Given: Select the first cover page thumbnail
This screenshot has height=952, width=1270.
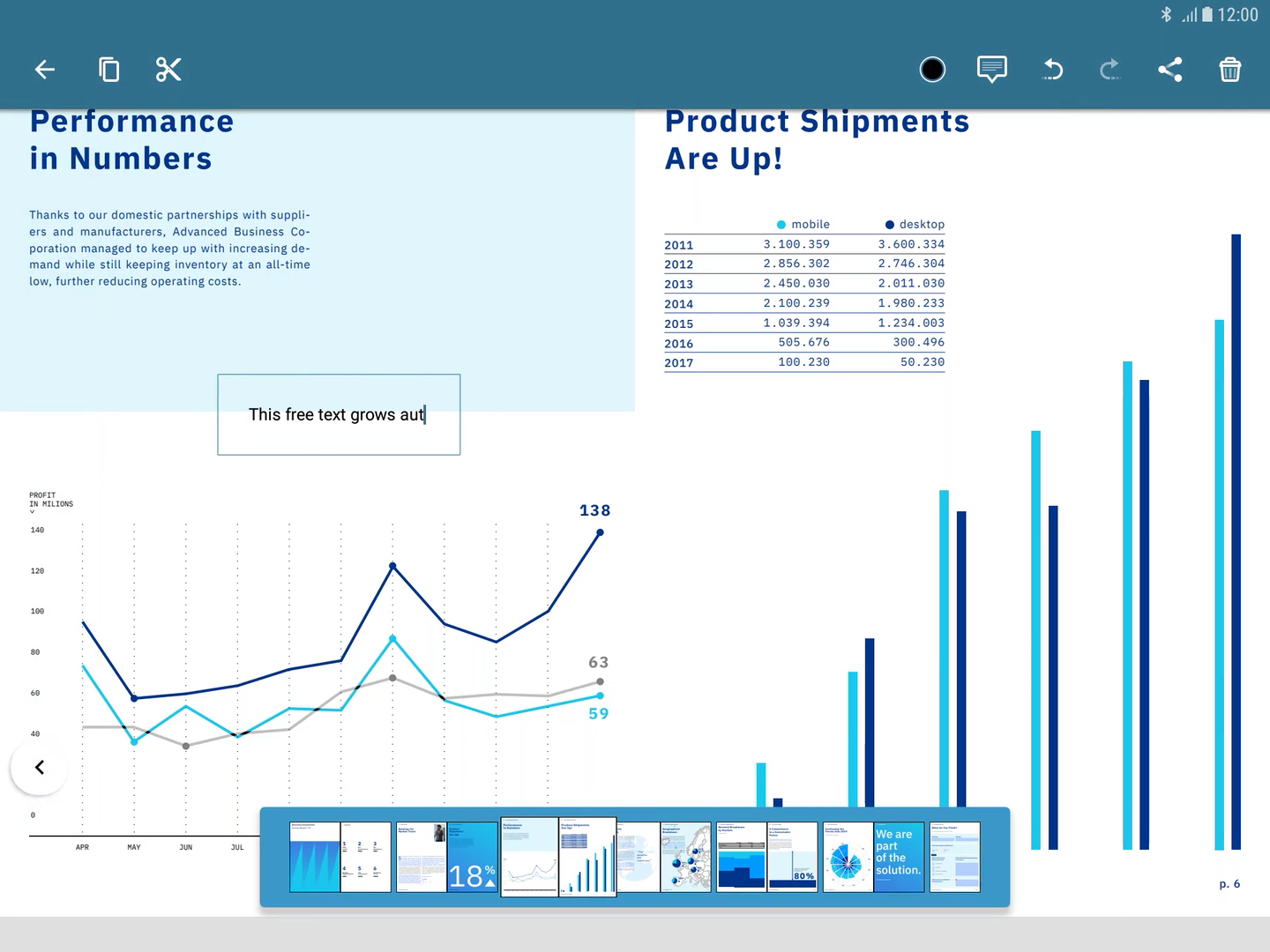Looking at the screenshot, I should pos(315,857).
